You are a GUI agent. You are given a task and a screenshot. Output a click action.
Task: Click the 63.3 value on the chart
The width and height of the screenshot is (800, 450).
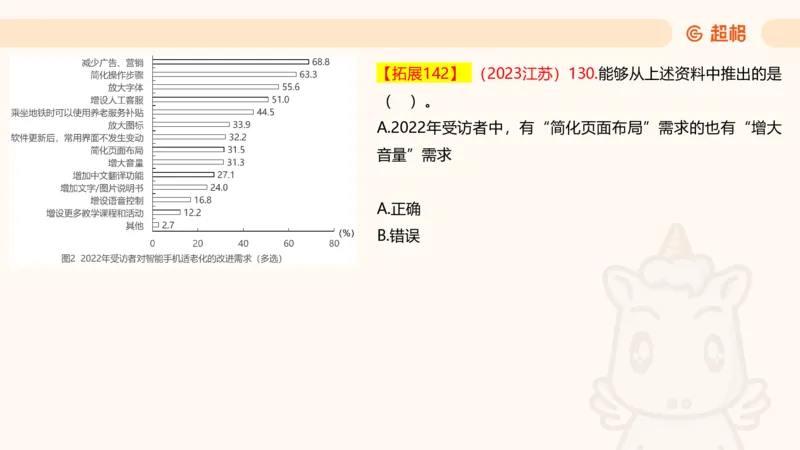[308, 74]
